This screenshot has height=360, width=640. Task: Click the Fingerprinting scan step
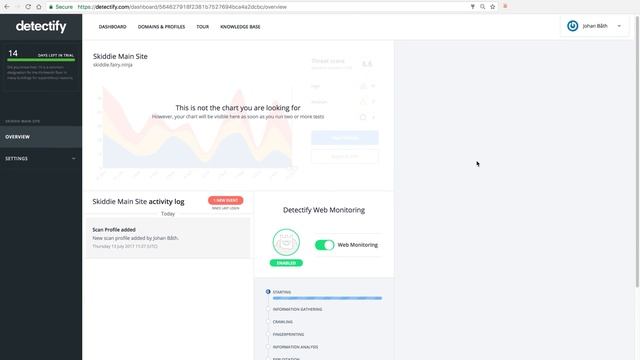pos(288,334)
